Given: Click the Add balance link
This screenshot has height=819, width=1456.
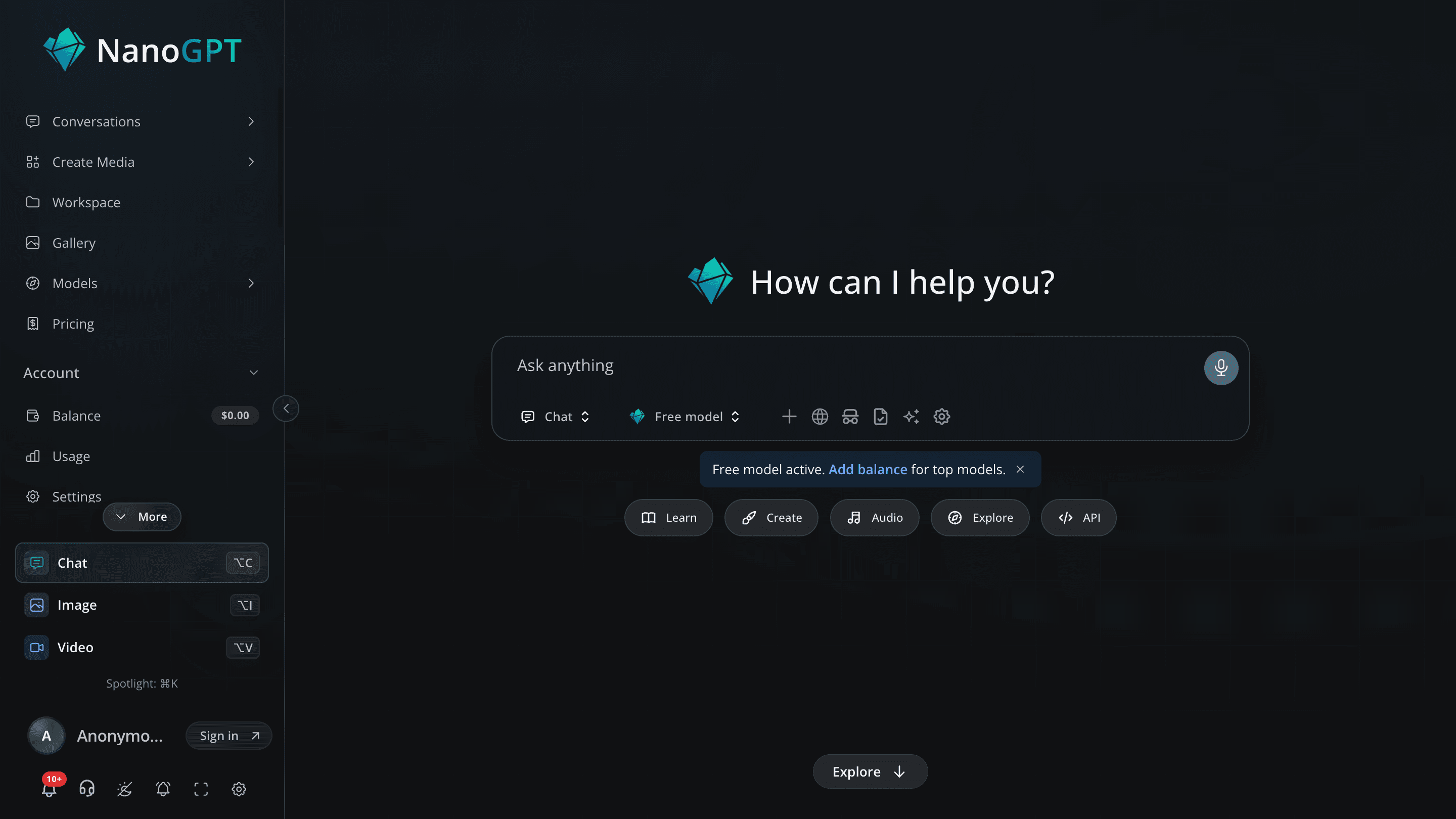Looking at the screenshot, I should click(x=868, y=469).
